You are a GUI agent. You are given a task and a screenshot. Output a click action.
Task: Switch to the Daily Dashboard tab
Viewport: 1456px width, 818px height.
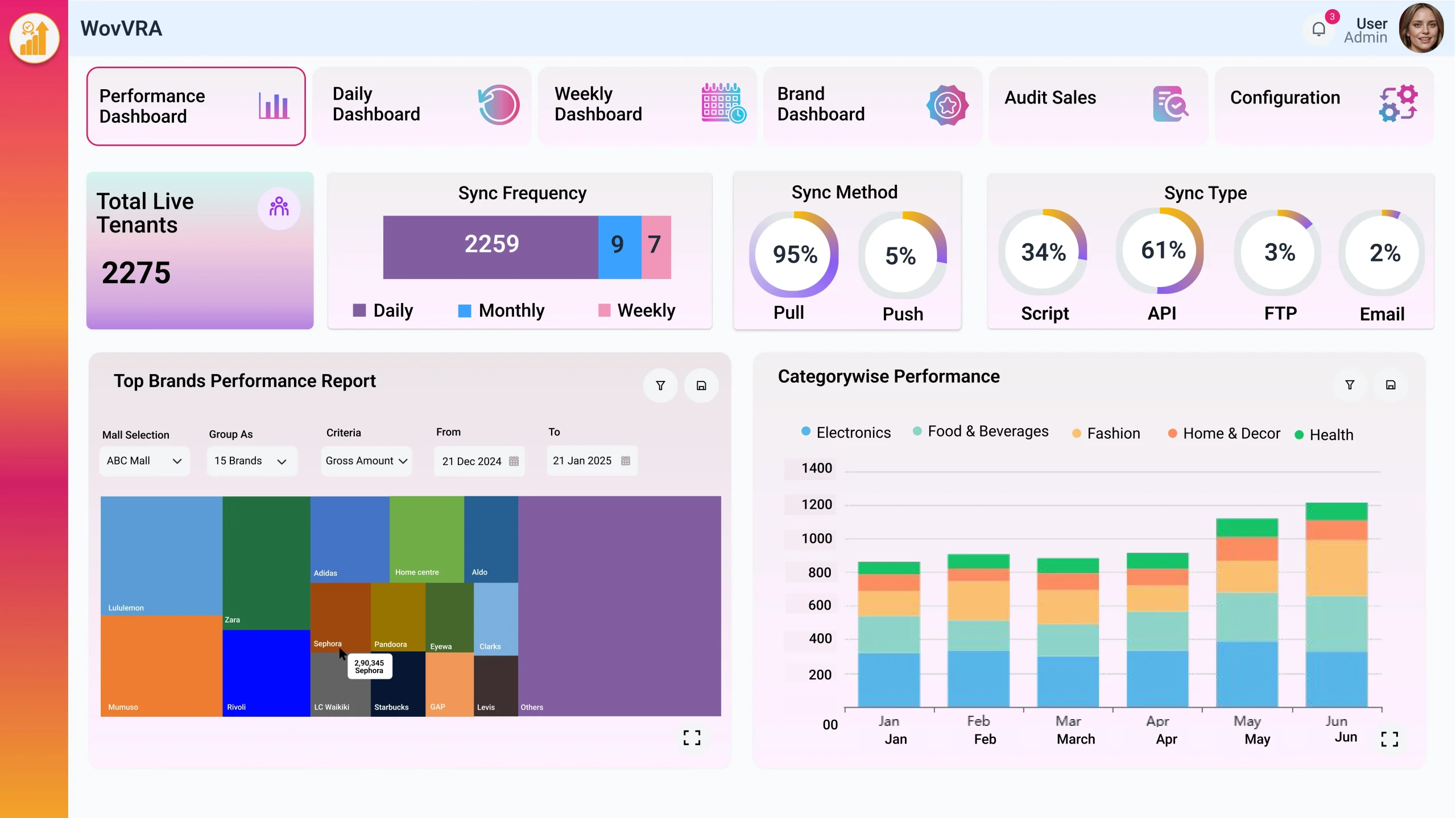coord(421,105)
